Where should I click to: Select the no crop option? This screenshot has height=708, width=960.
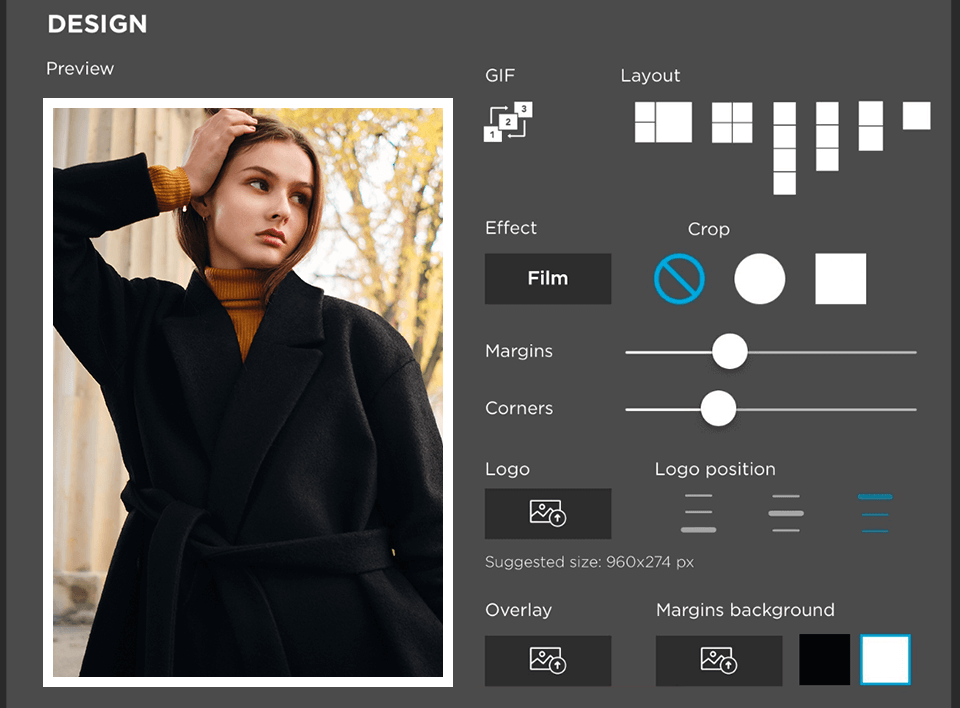(x=679, y=278)
